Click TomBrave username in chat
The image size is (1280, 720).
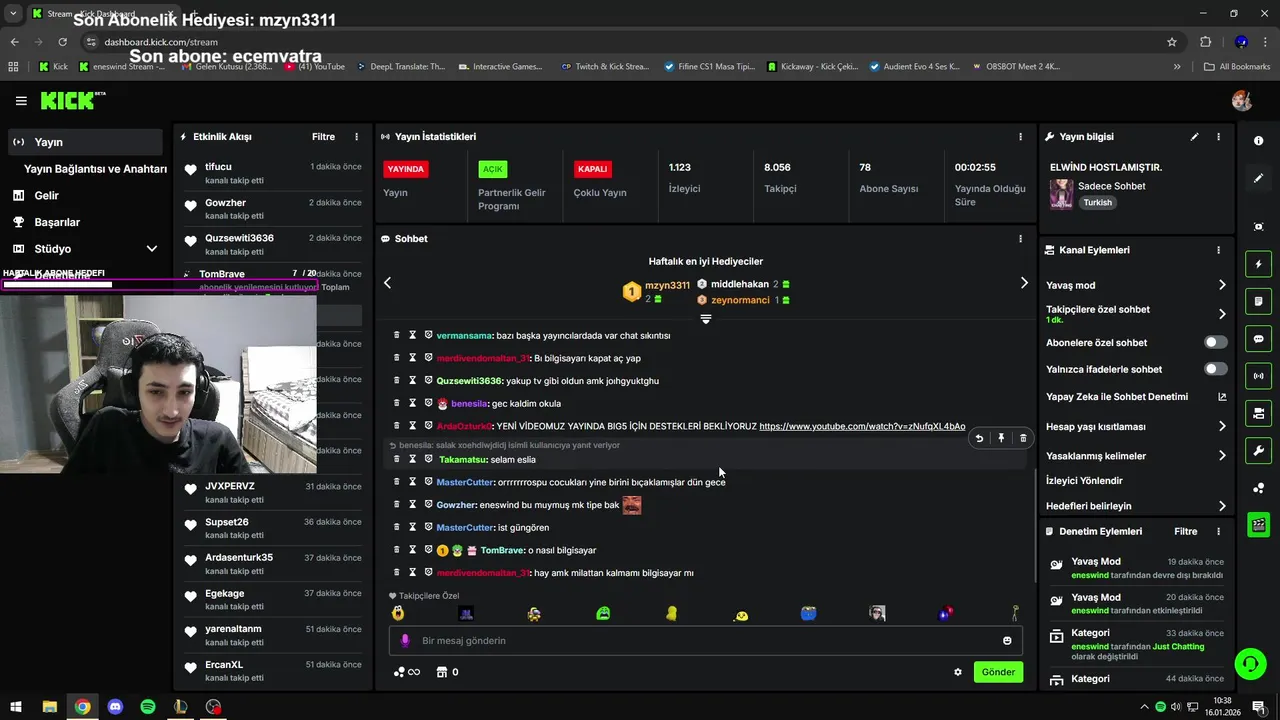click(x=502, y=551)
